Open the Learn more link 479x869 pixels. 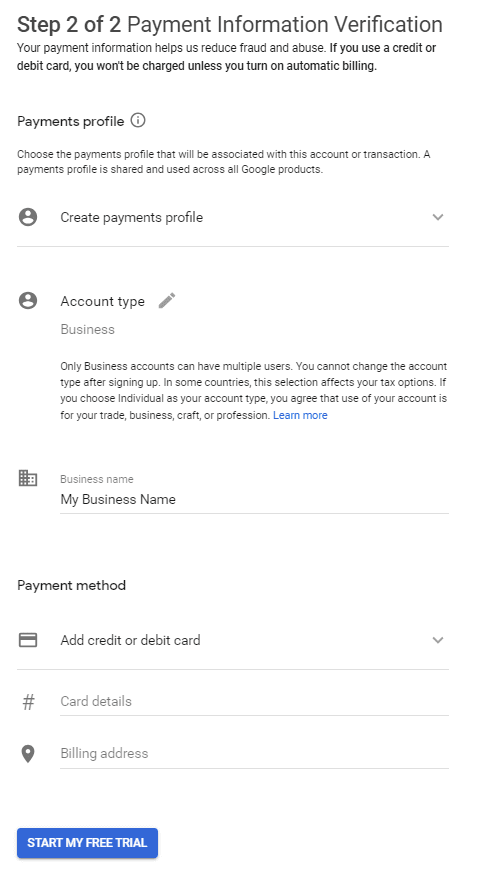pos(300,415)
